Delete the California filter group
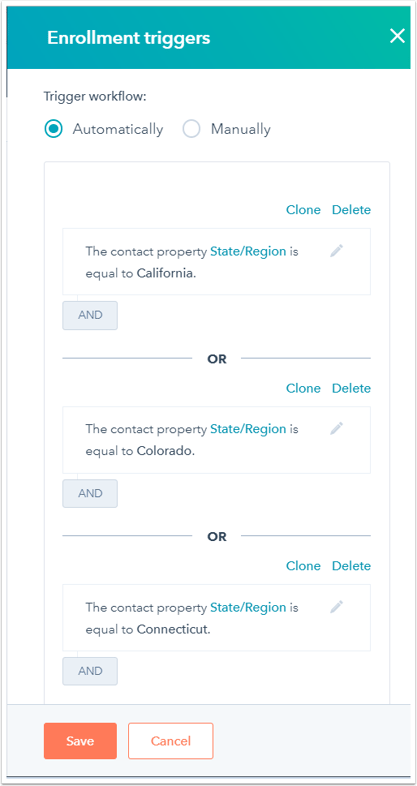 351,210
